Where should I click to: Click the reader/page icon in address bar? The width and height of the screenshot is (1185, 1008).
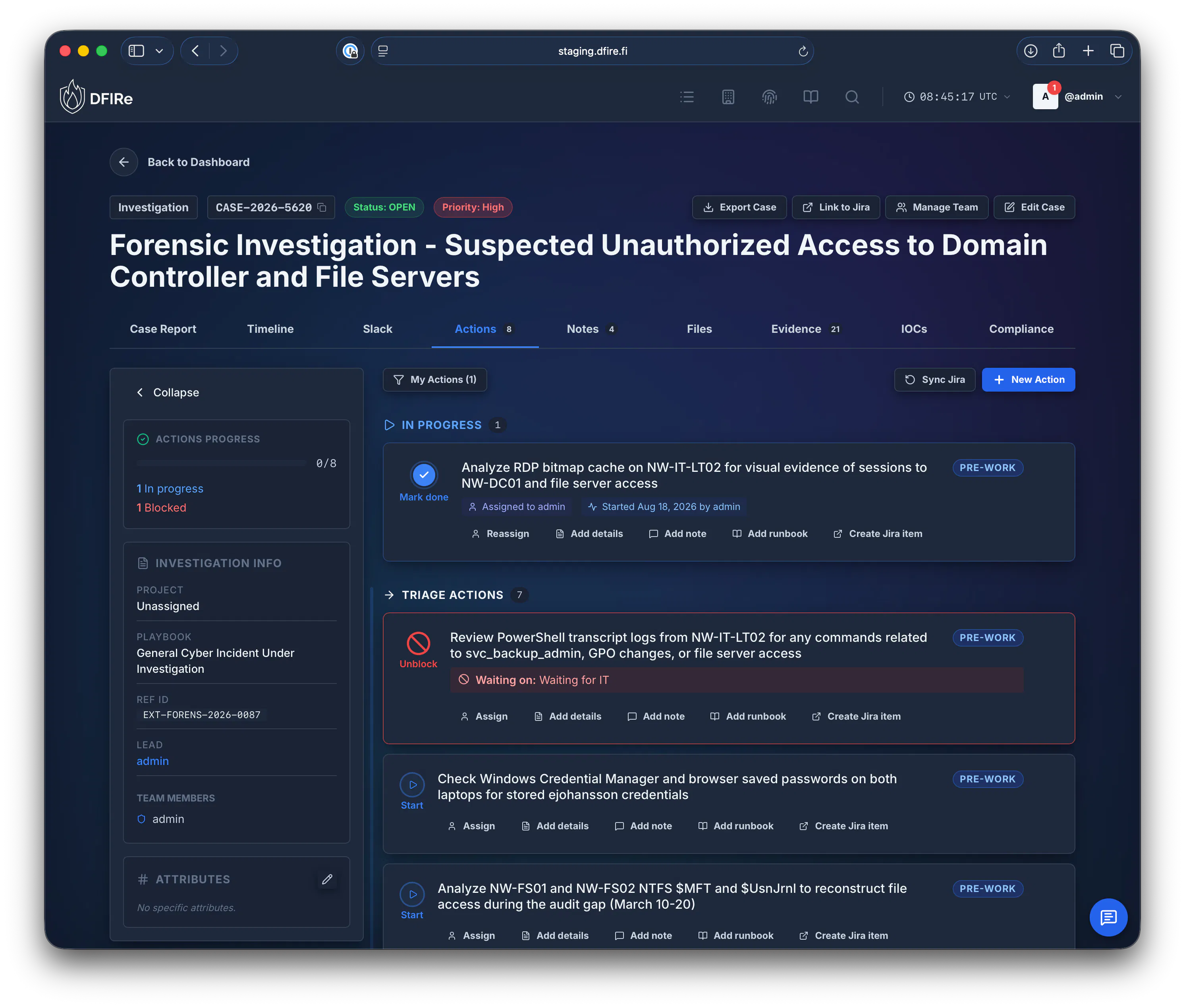[383, 51]
